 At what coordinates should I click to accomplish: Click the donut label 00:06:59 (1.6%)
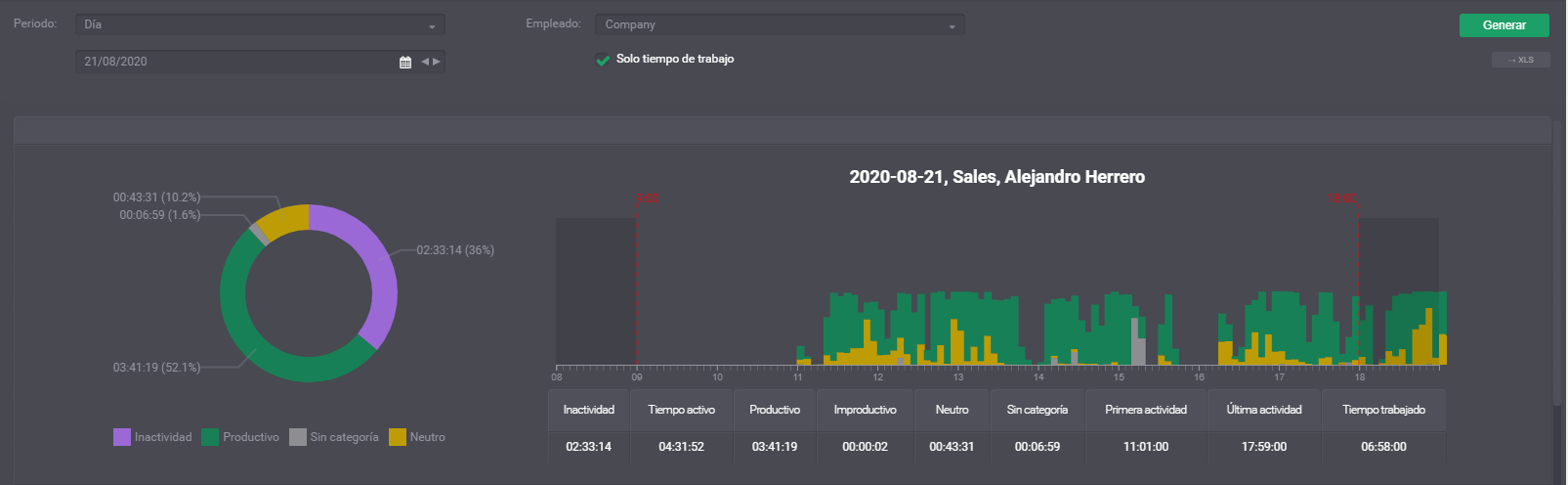click(x=159, y=215)
